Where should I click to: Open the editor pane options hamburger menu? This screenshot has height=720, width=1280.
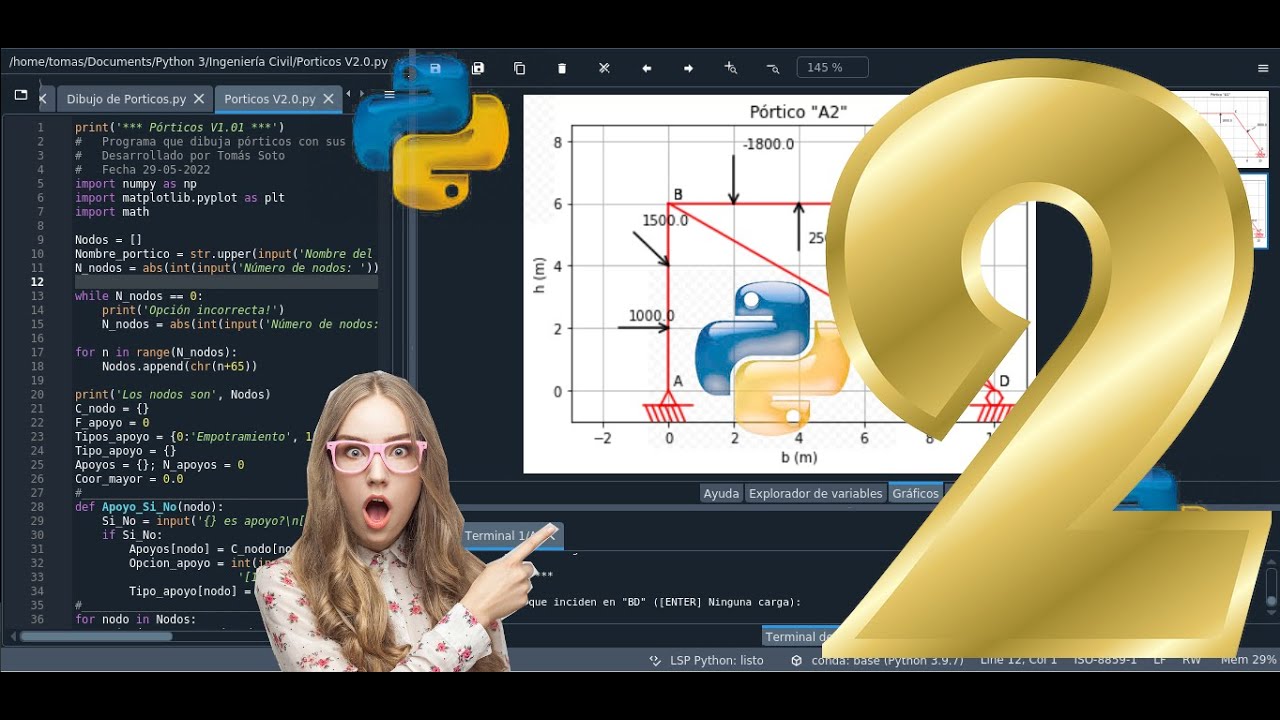pos(389,95)
